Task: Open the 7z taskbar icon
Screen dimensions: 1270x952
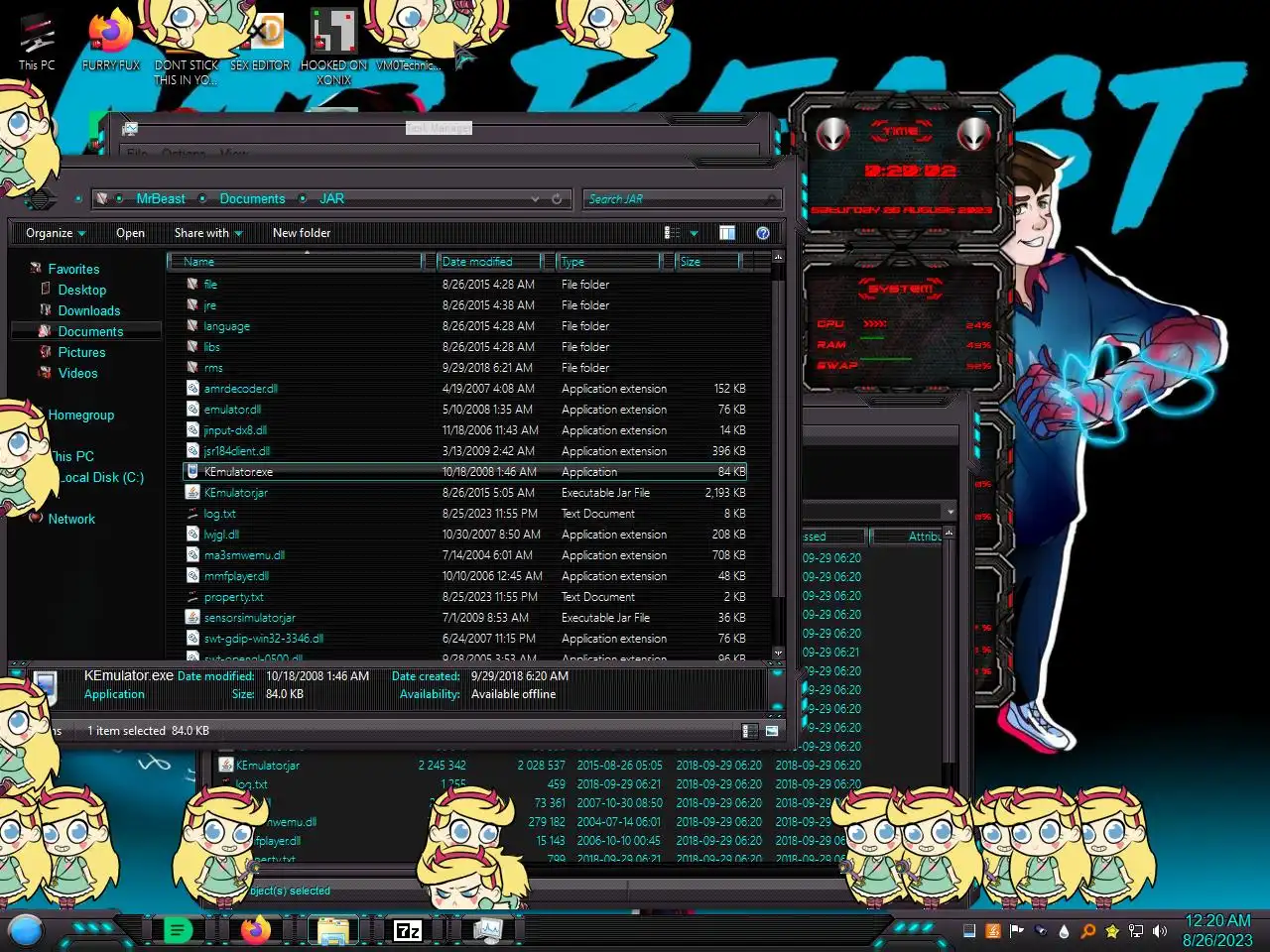Action: click(408, 930)
